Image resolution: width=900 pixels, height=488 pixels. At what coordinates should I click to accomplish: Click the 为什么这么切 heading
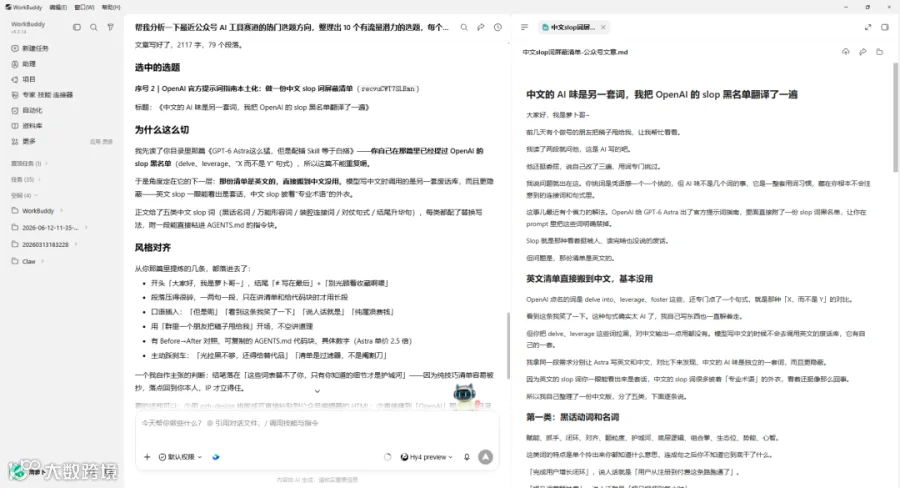162,130
